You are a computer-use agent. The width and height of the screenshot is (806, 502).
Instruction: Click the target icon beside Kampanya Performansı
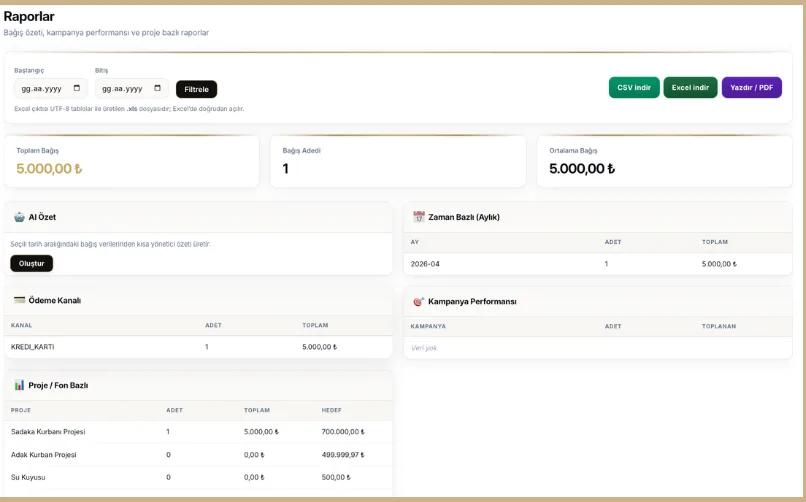coord(419,301)
